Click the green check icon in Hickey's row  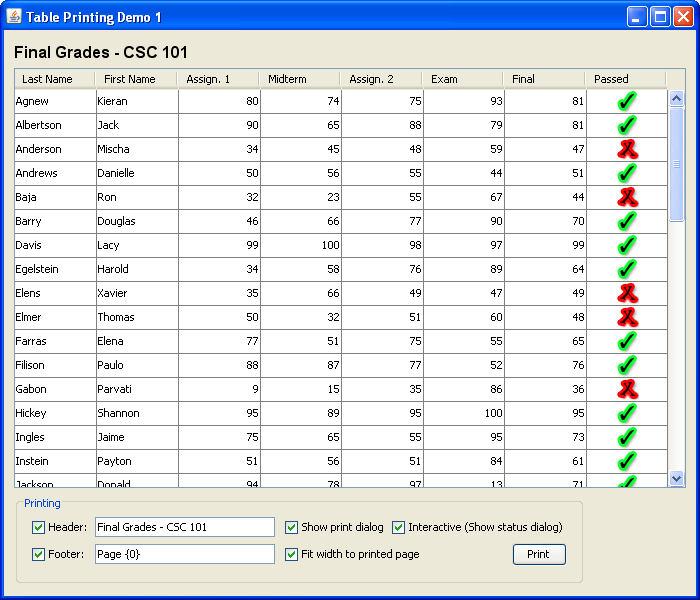[x=627, y=413]
